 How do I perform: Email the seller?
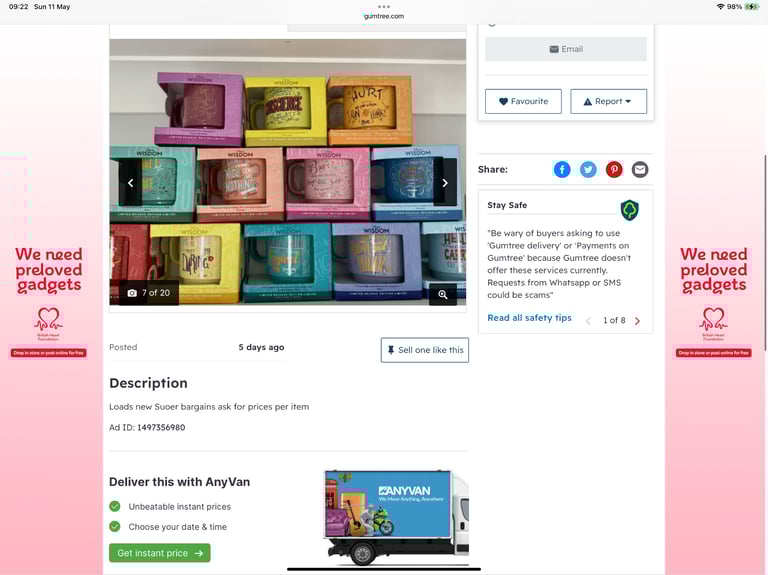(x=566, y=49)
